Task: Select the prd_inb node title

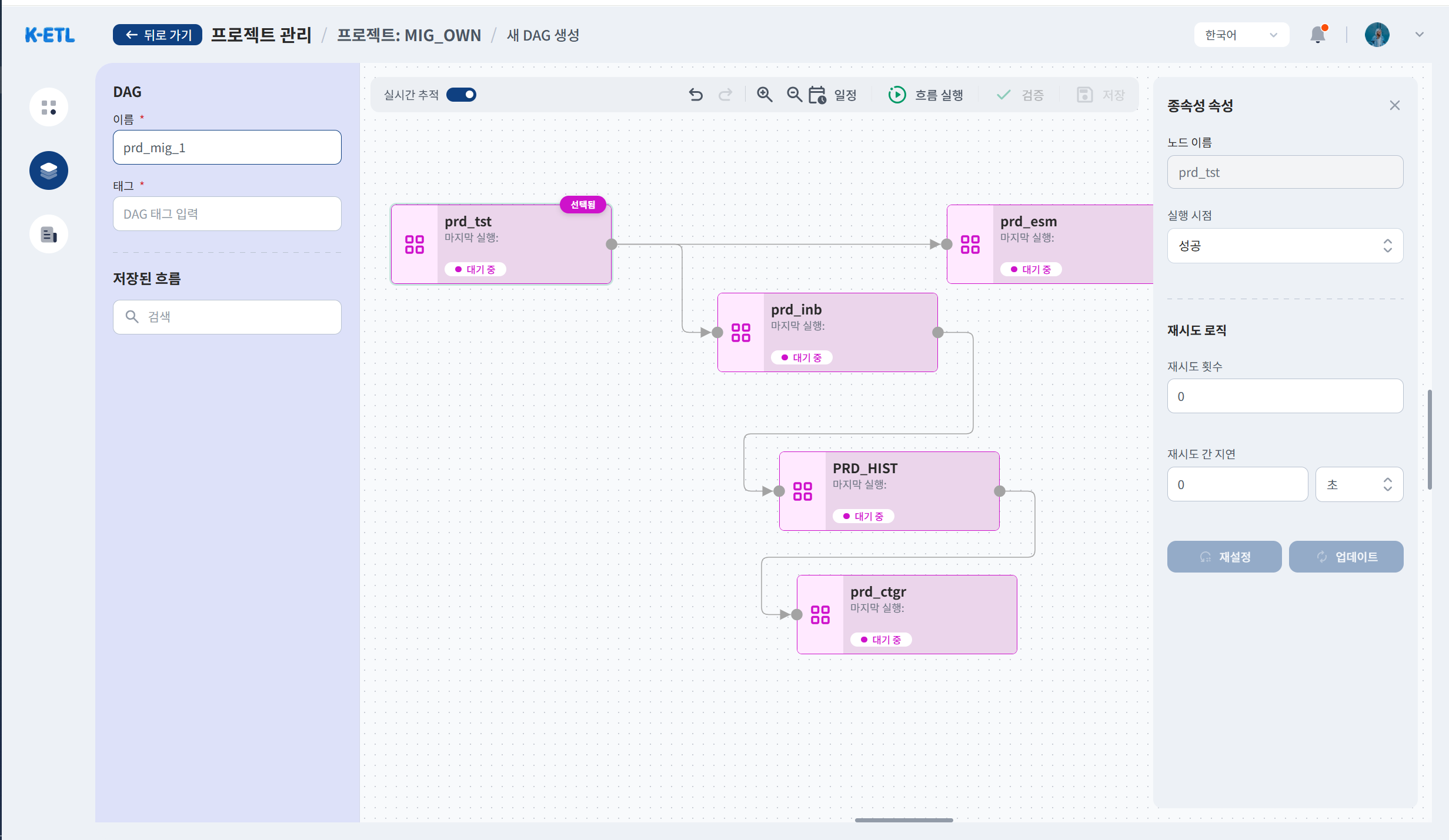Action: (796, 310)
